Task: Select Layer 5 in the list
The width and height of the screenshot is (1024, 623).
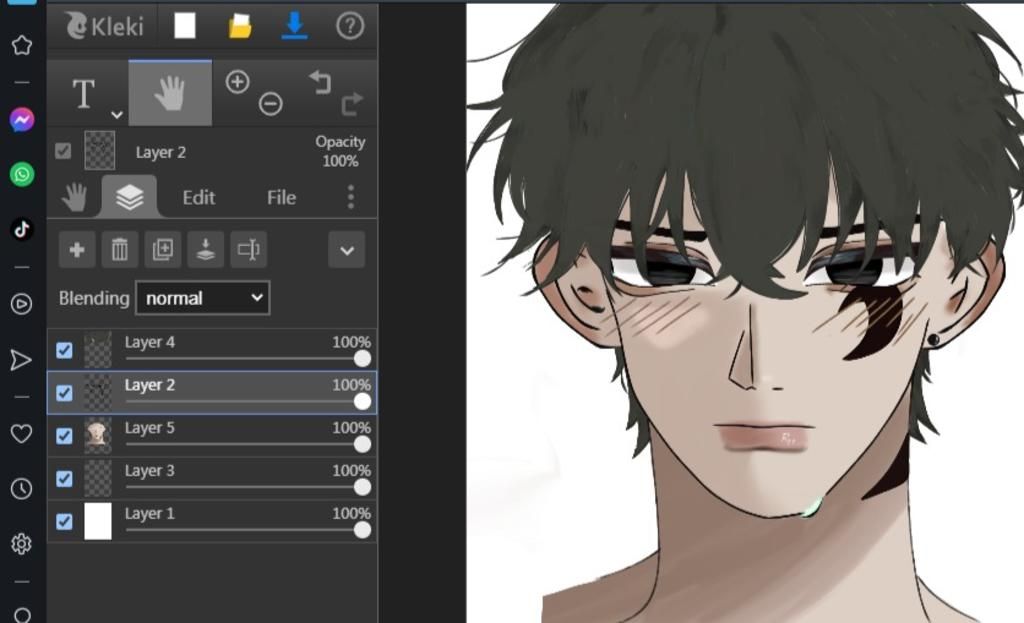Action: pos(212,436)
